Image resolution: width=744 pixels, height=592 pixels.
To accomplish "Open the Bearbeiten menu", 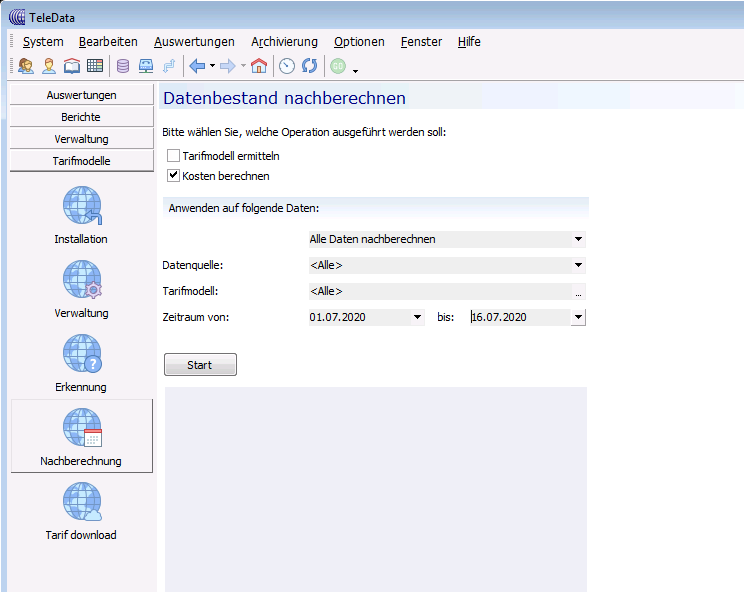I will coord(108,42).
